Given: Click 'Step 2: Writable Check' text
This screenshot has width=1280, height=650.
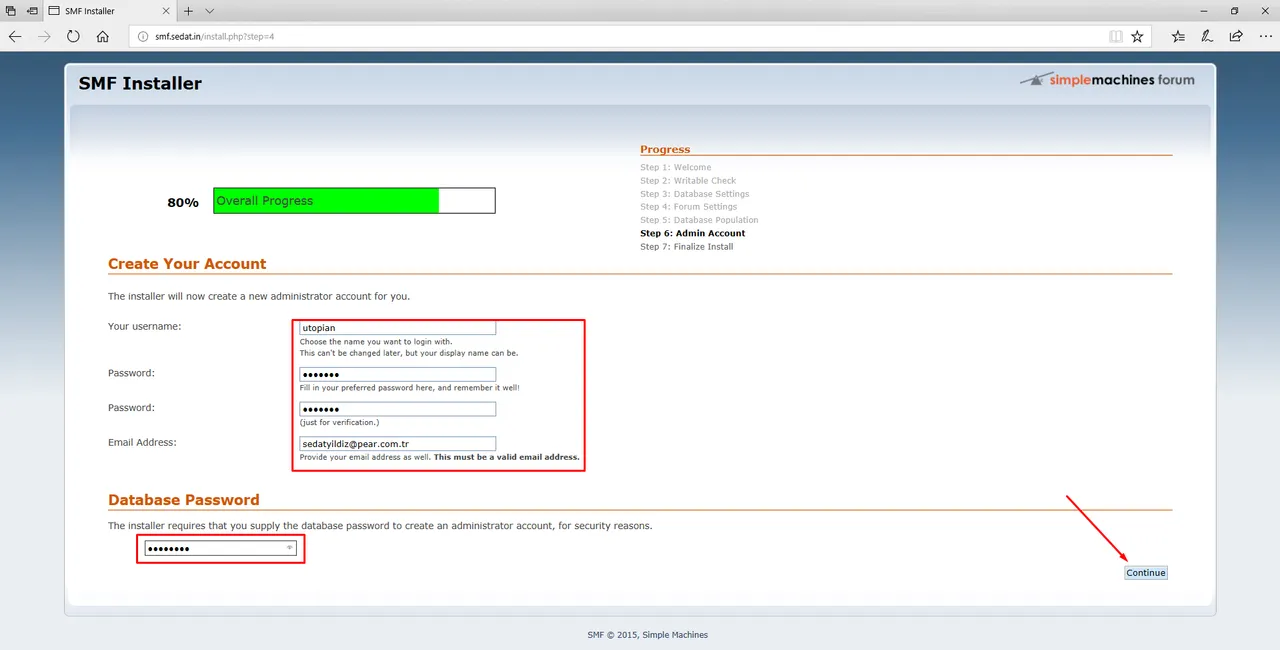Looking at the screenshot, I should point(688,181).
